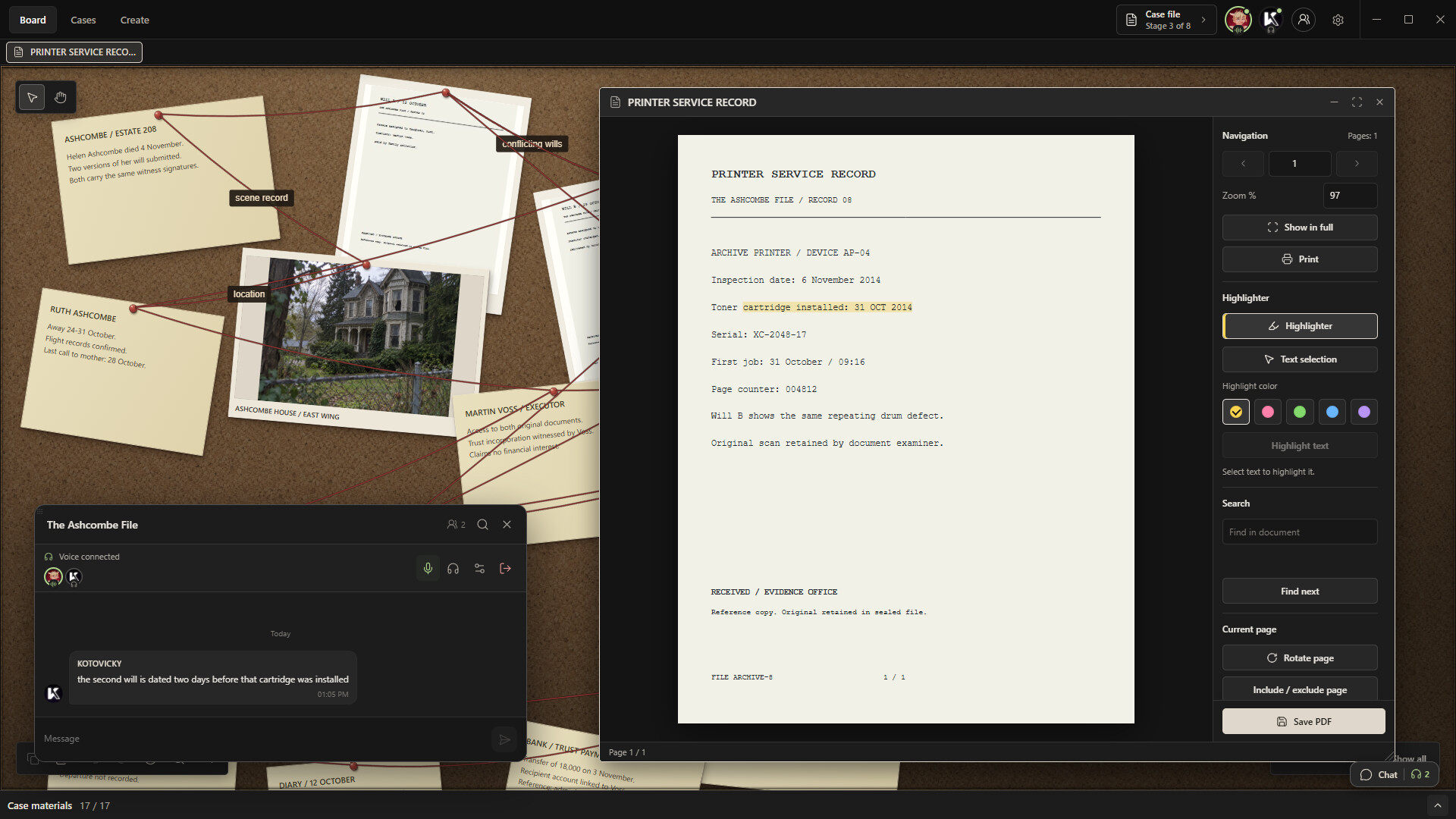Print the document
Screen dimensions: 1456x819
click(1300, 259)
